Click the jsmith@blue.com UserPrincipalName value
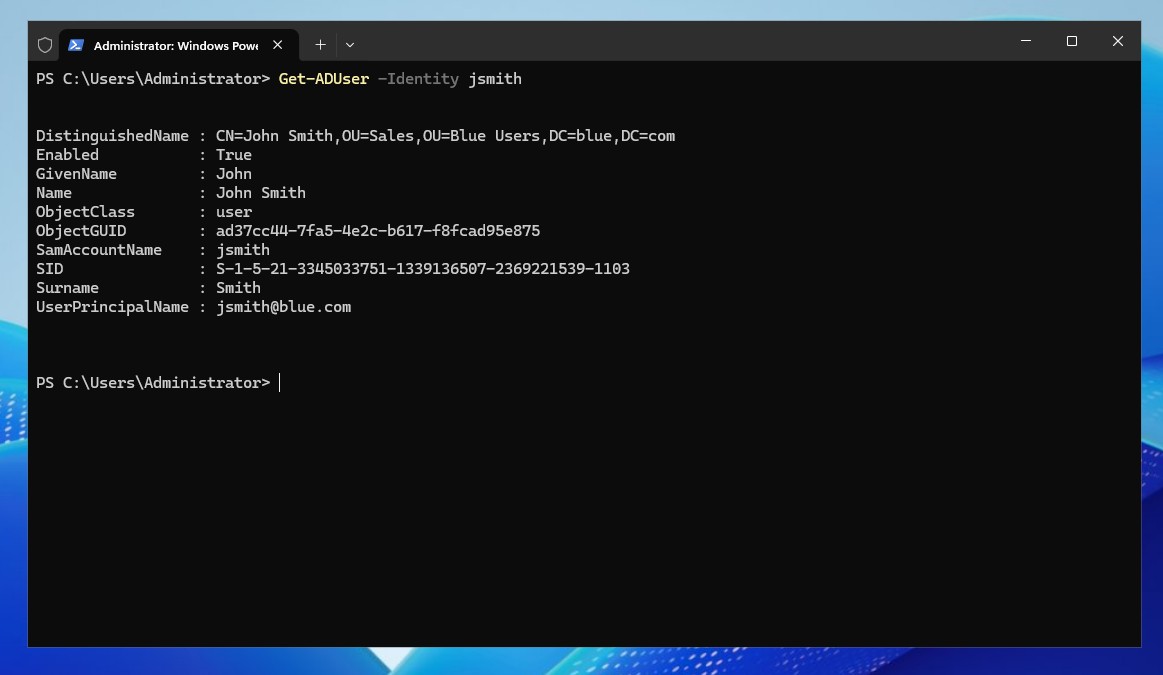Screen dimensions: 1163x675 (284, 307)
